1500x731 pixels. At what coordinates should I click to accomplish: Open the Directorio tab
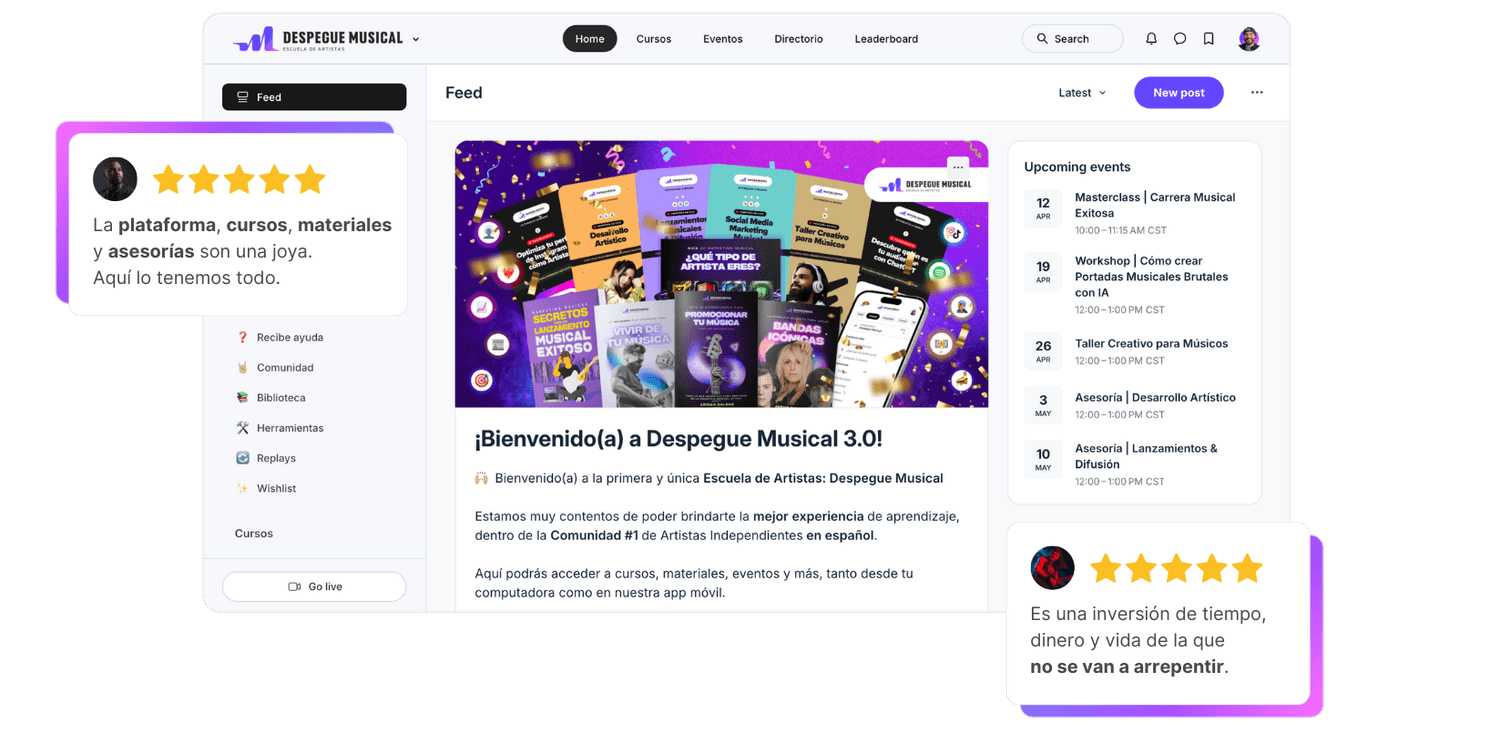pyautogui.click(x=799, y=39)
